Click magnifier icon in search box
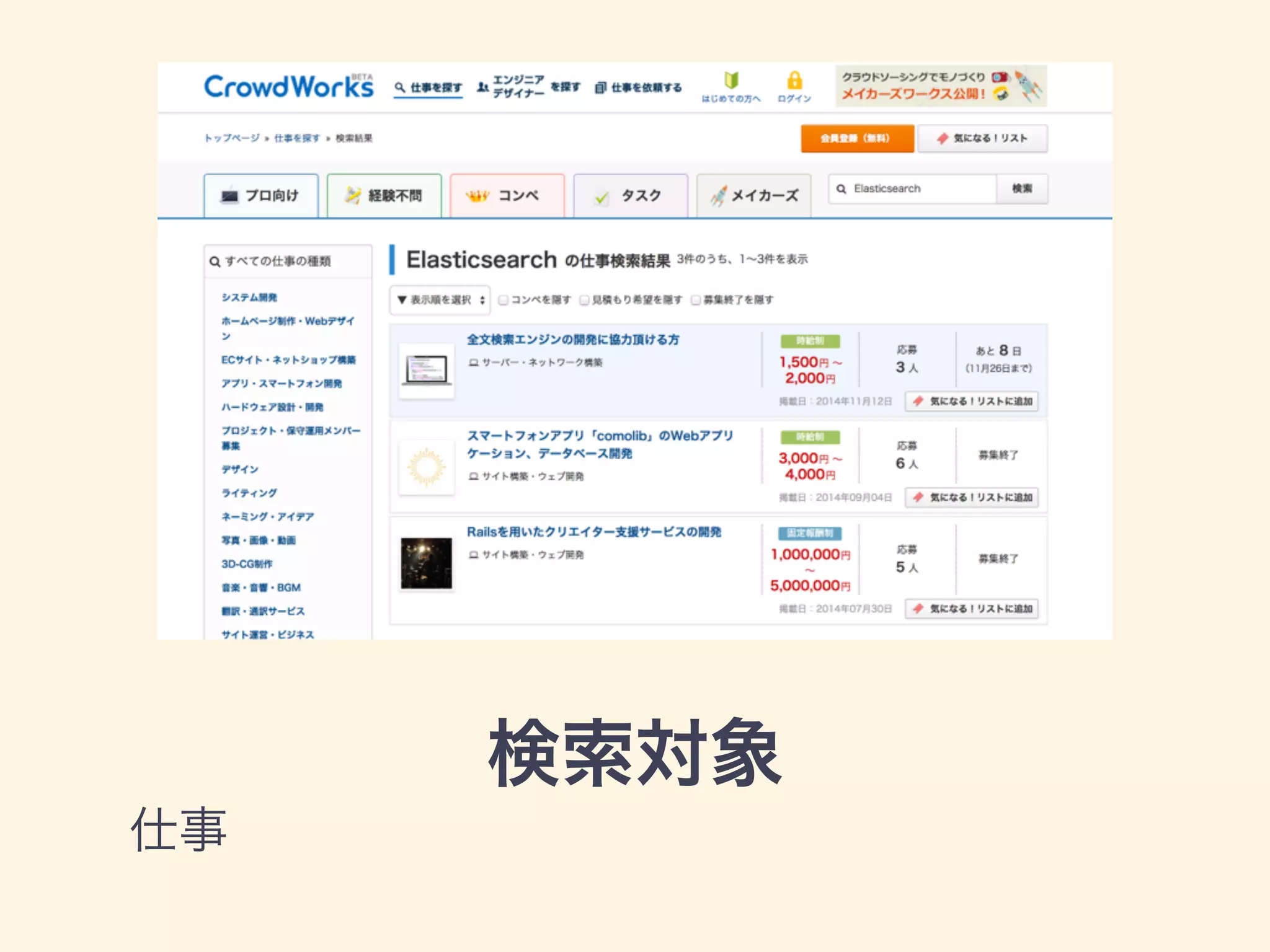 [x=841, y=188]
